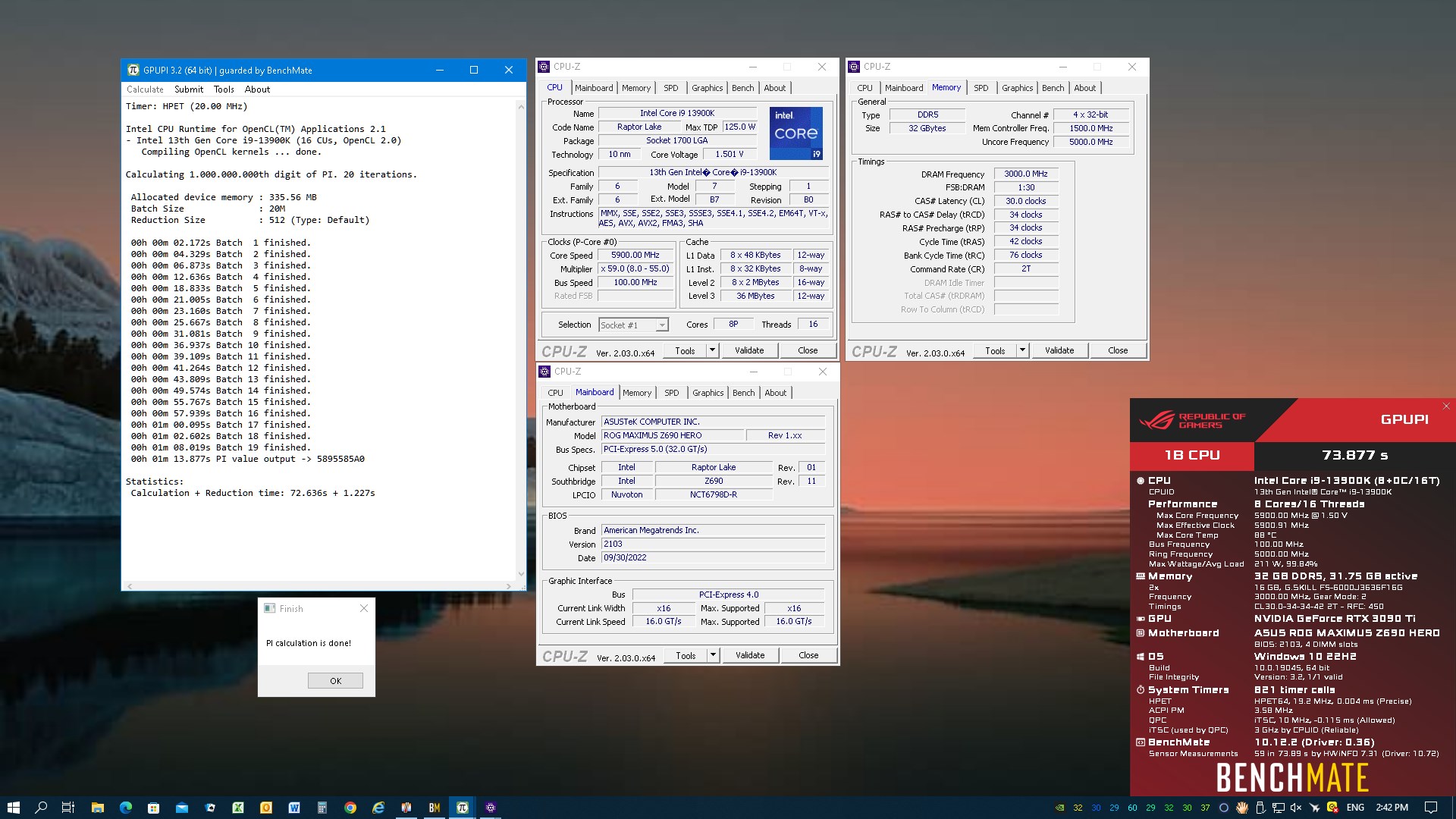Click OK in the Finish dialog
Viewport: 1456px width, 819px height.
(335, 681)
